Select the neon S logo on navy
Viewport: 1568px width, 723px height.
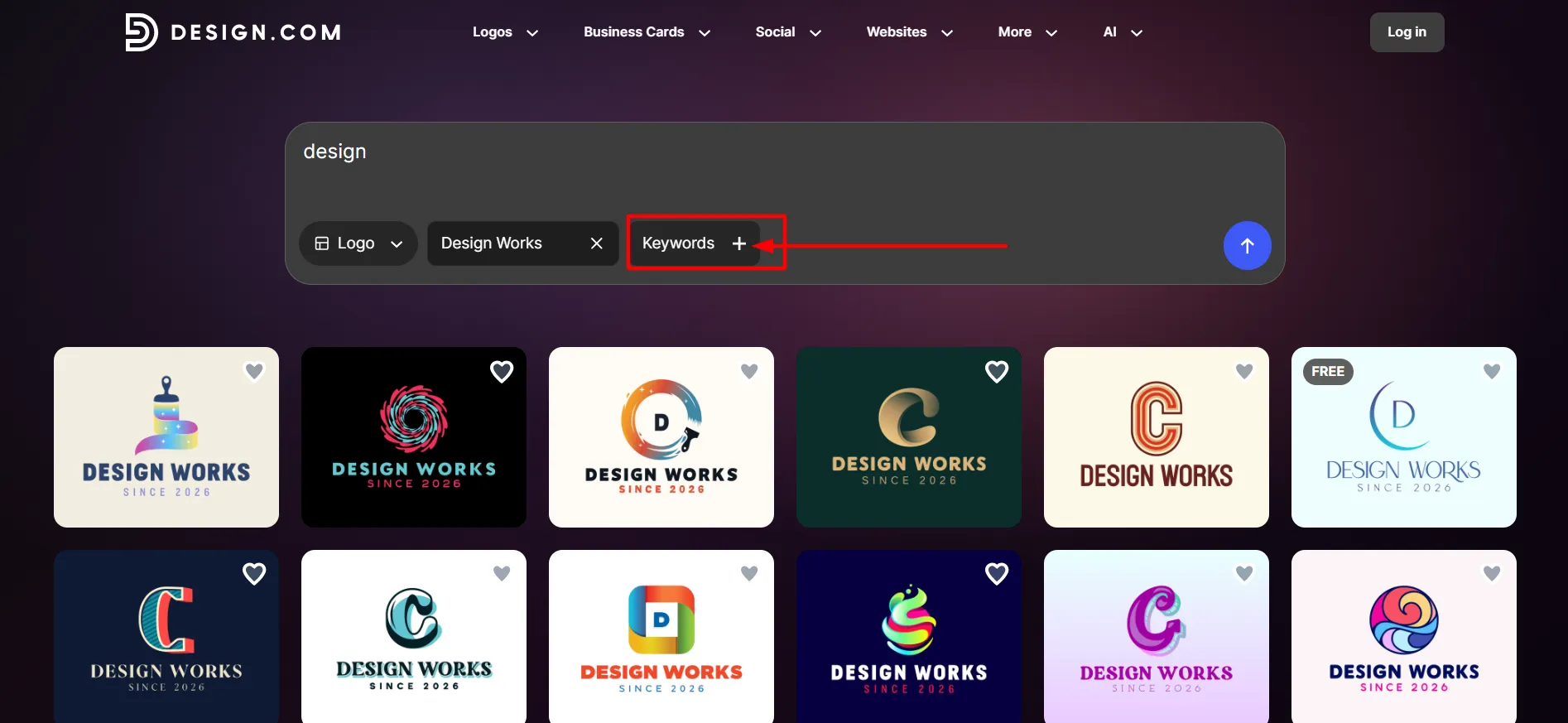pyautogui.click(x=909, y=636)
